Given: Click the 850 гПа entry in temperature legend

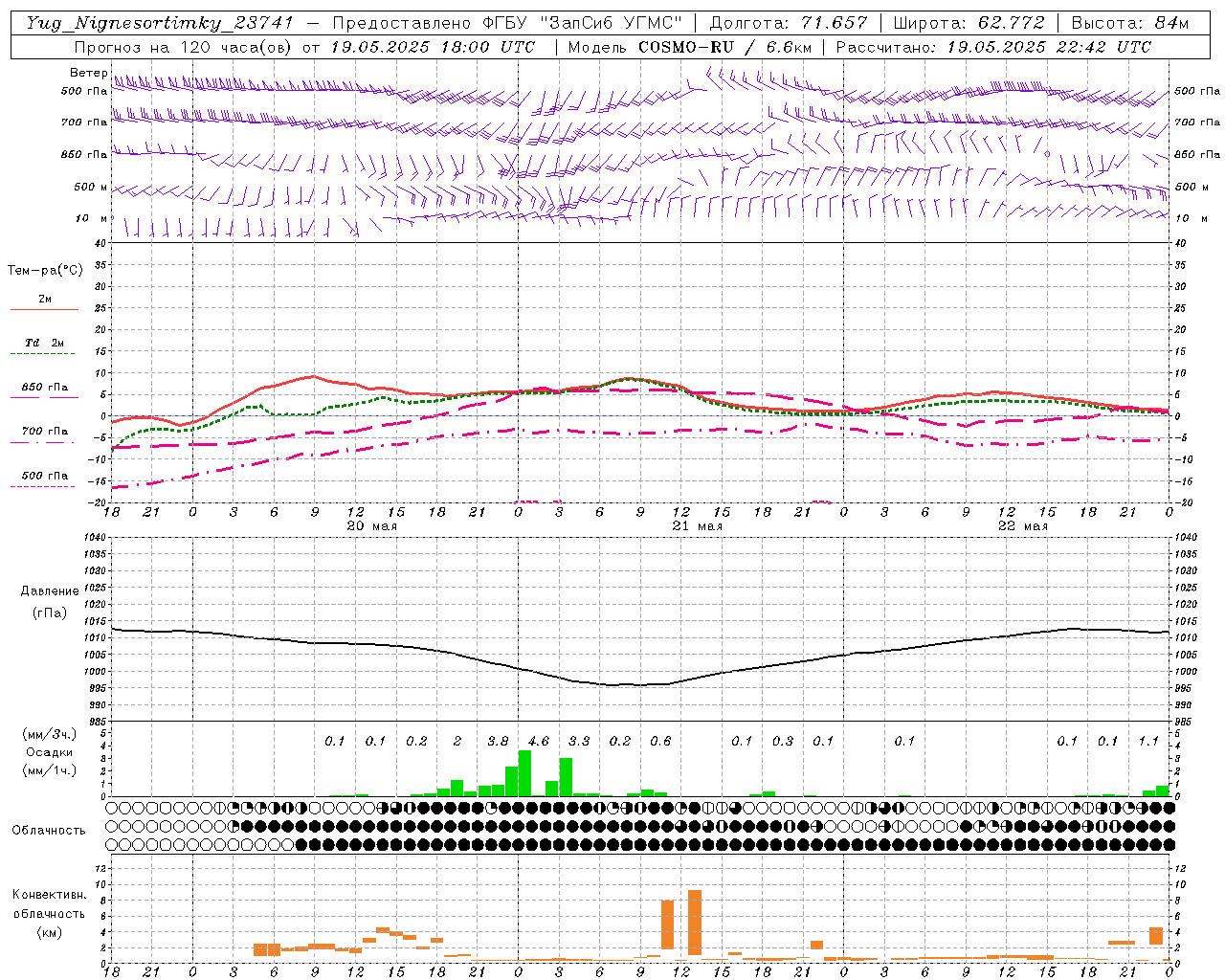Looking at the screenshot, I should point(45,388).
